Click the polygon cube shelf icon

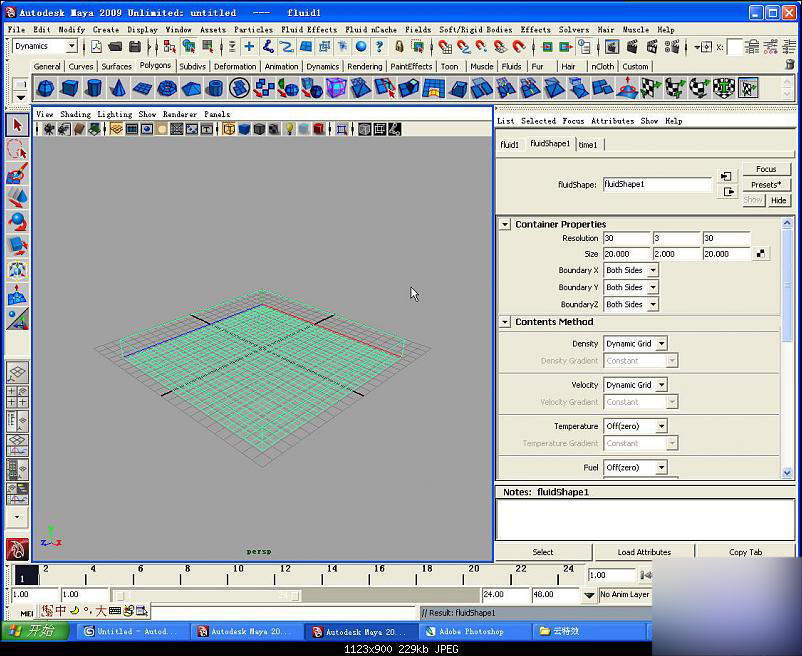71,88
